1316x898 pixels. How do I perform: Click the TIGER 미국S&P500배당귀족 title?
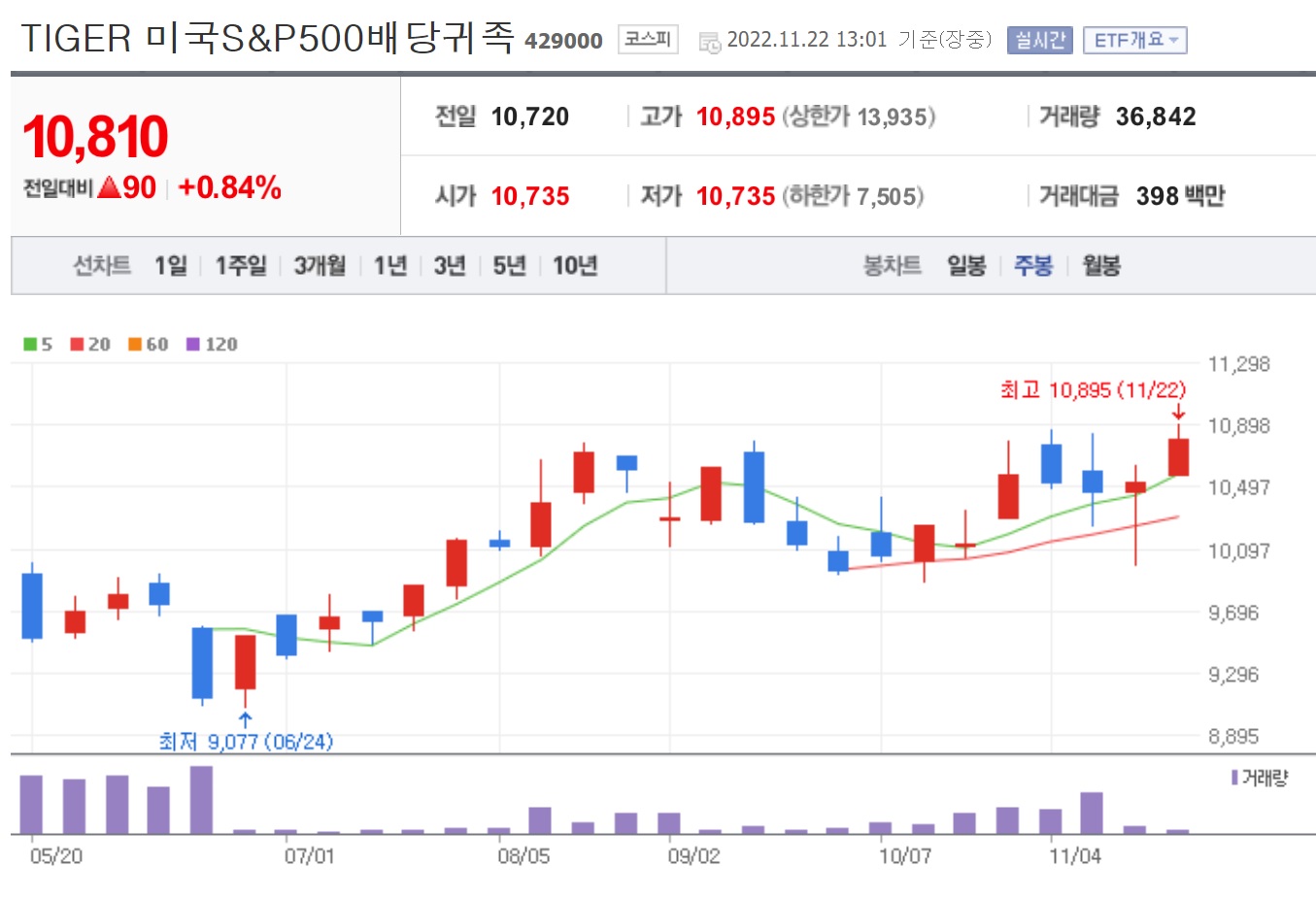click(267, 39)
